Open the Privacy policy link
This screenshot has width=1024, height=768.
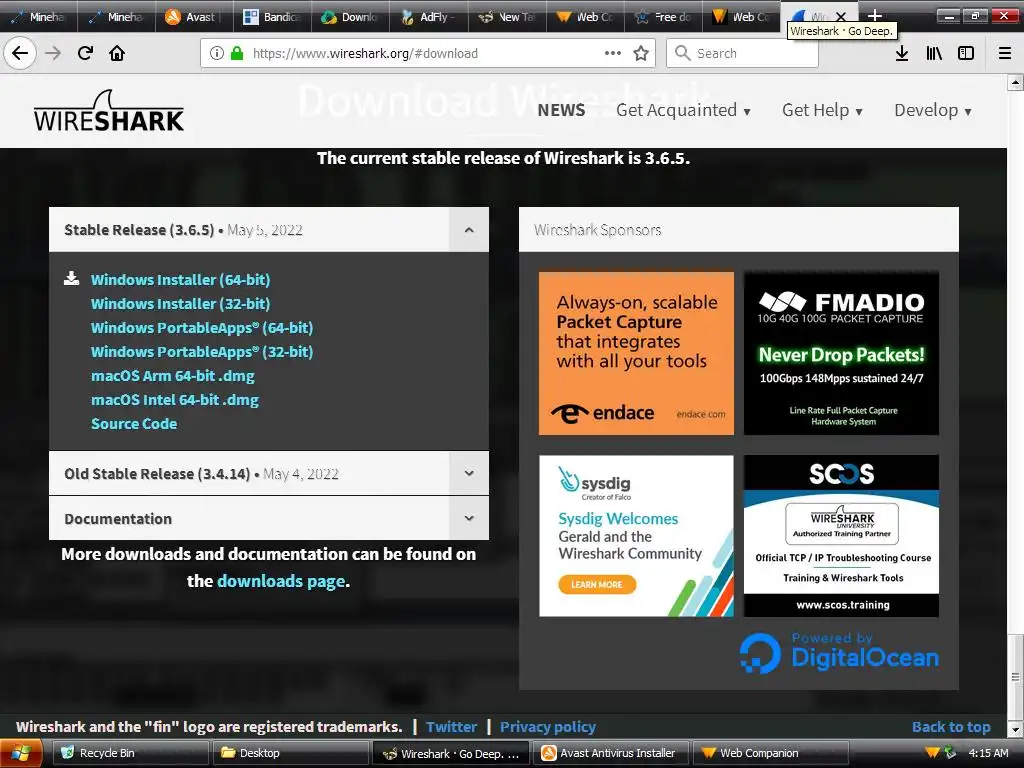coord(548,727)
